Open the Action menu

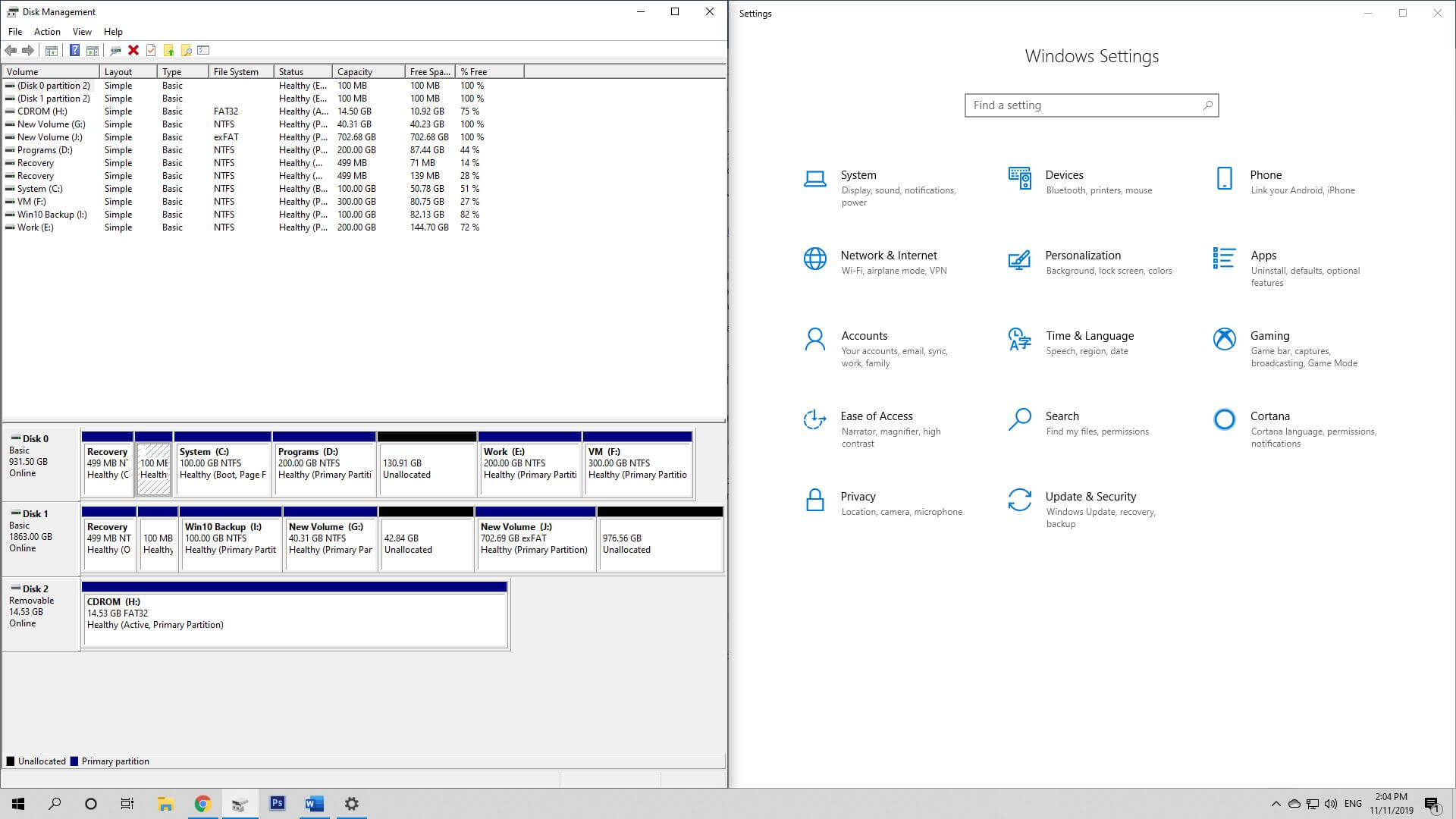[47, 32]
